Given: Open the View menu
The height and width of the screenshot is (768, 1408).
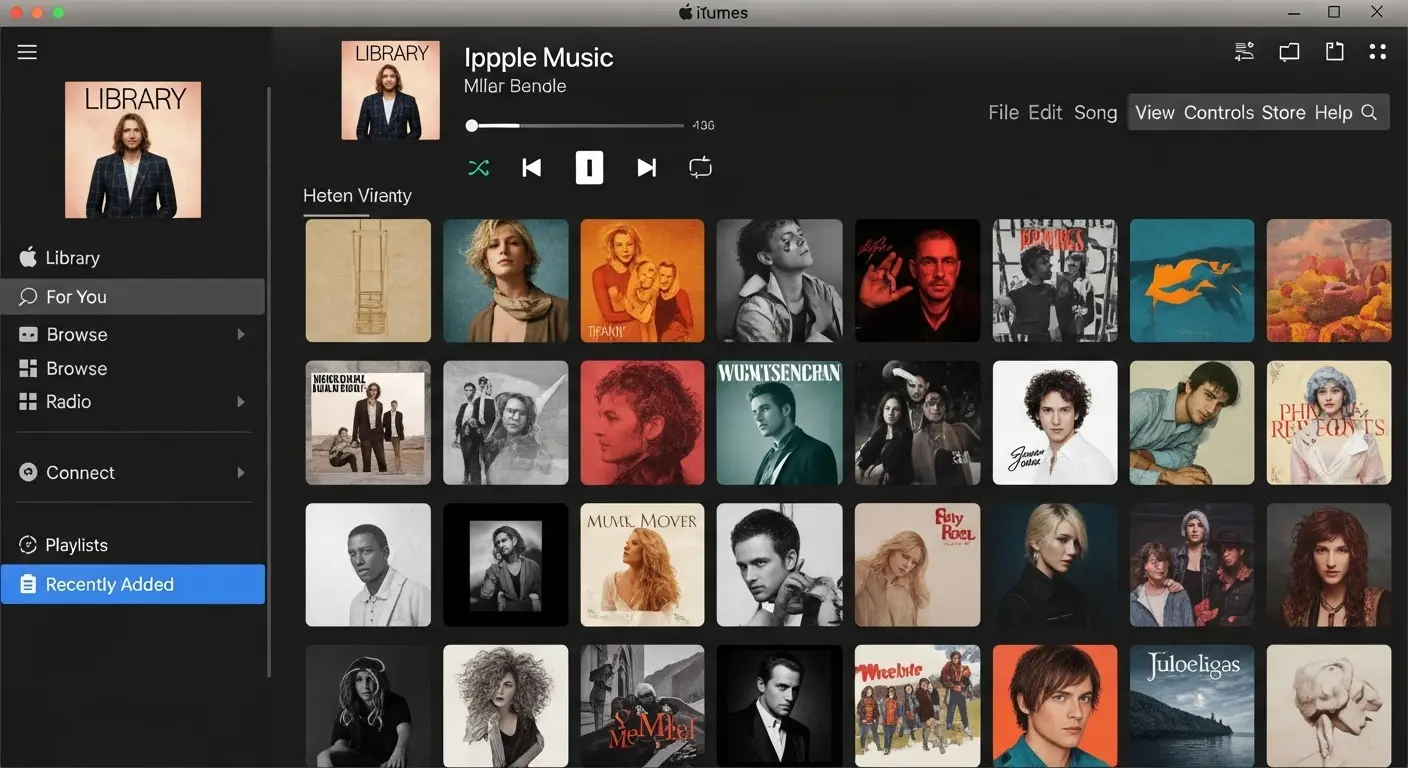Looking at the screenshot, I should (x=1154, y=113).
